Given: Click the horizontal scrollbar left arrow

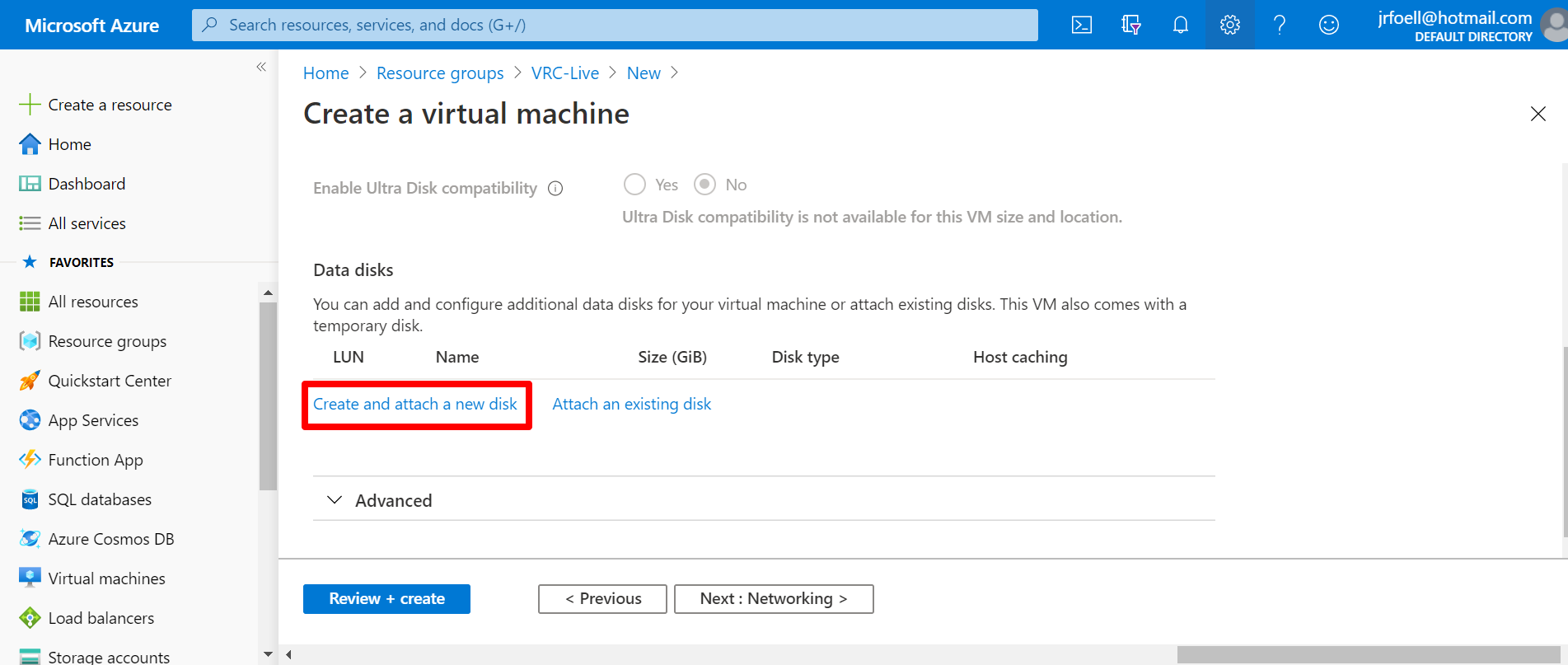Looking at the screenshot, I should (289, 655).
